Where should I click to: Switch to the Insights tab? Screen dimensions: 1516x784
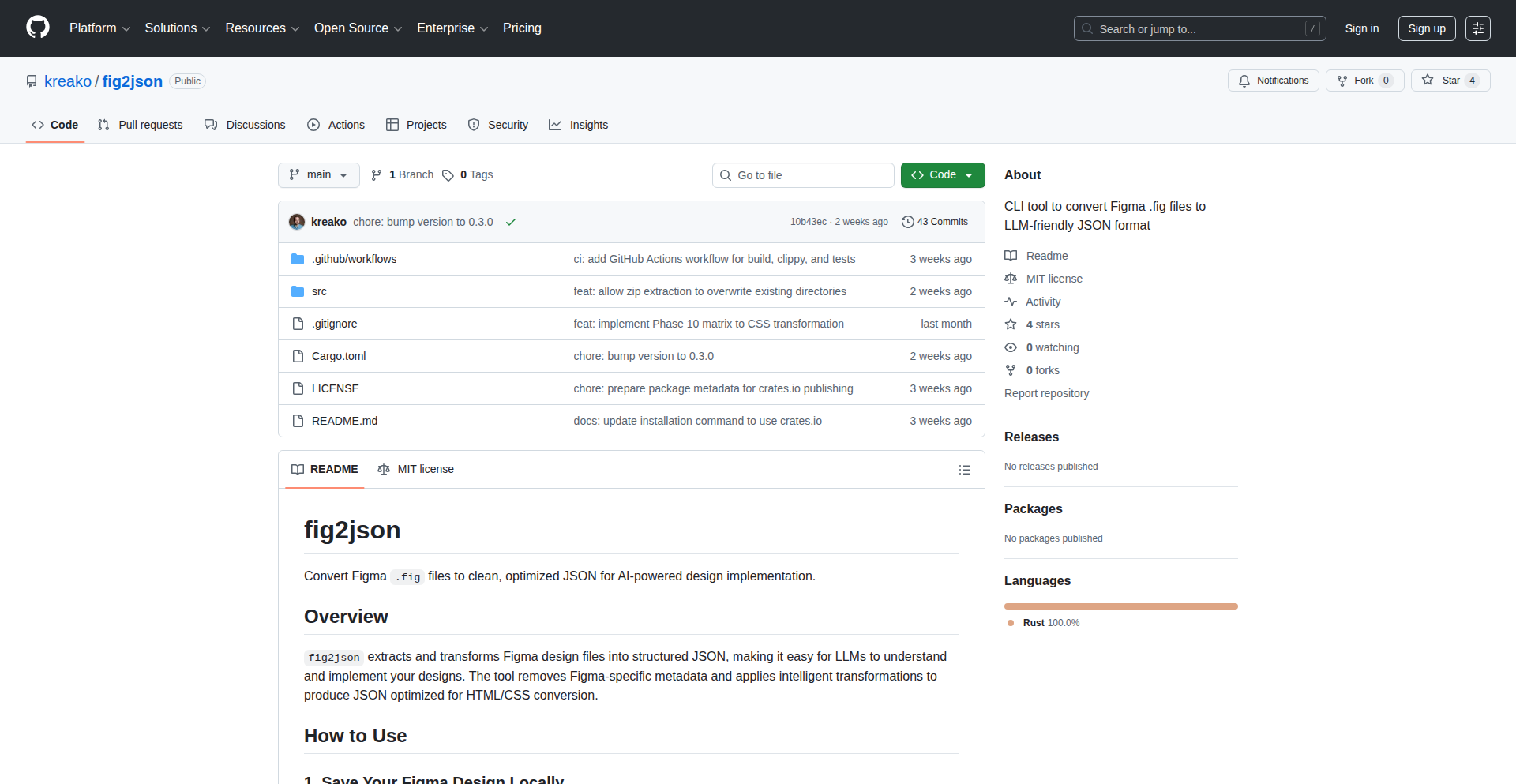[x=579, y=125]
